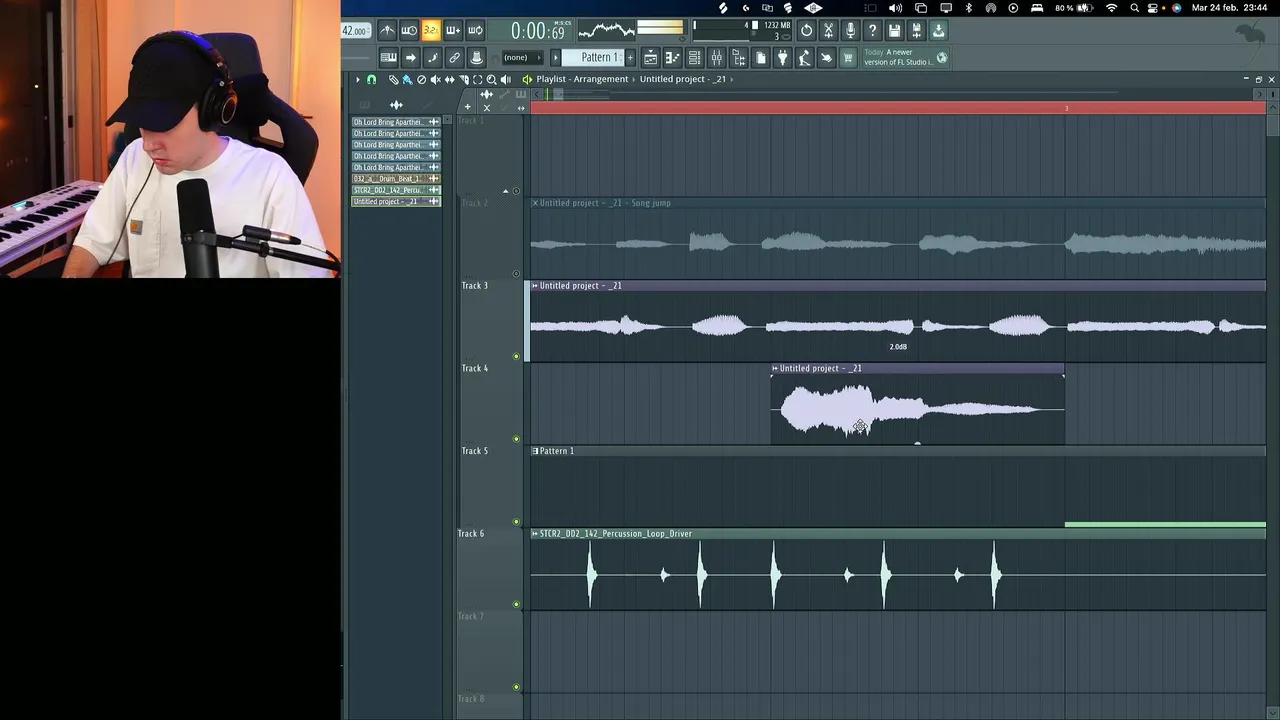This screenshot has width=1280, height=720.
Task: Select the Mute tool in Playlist
Action: pos(435,79)
